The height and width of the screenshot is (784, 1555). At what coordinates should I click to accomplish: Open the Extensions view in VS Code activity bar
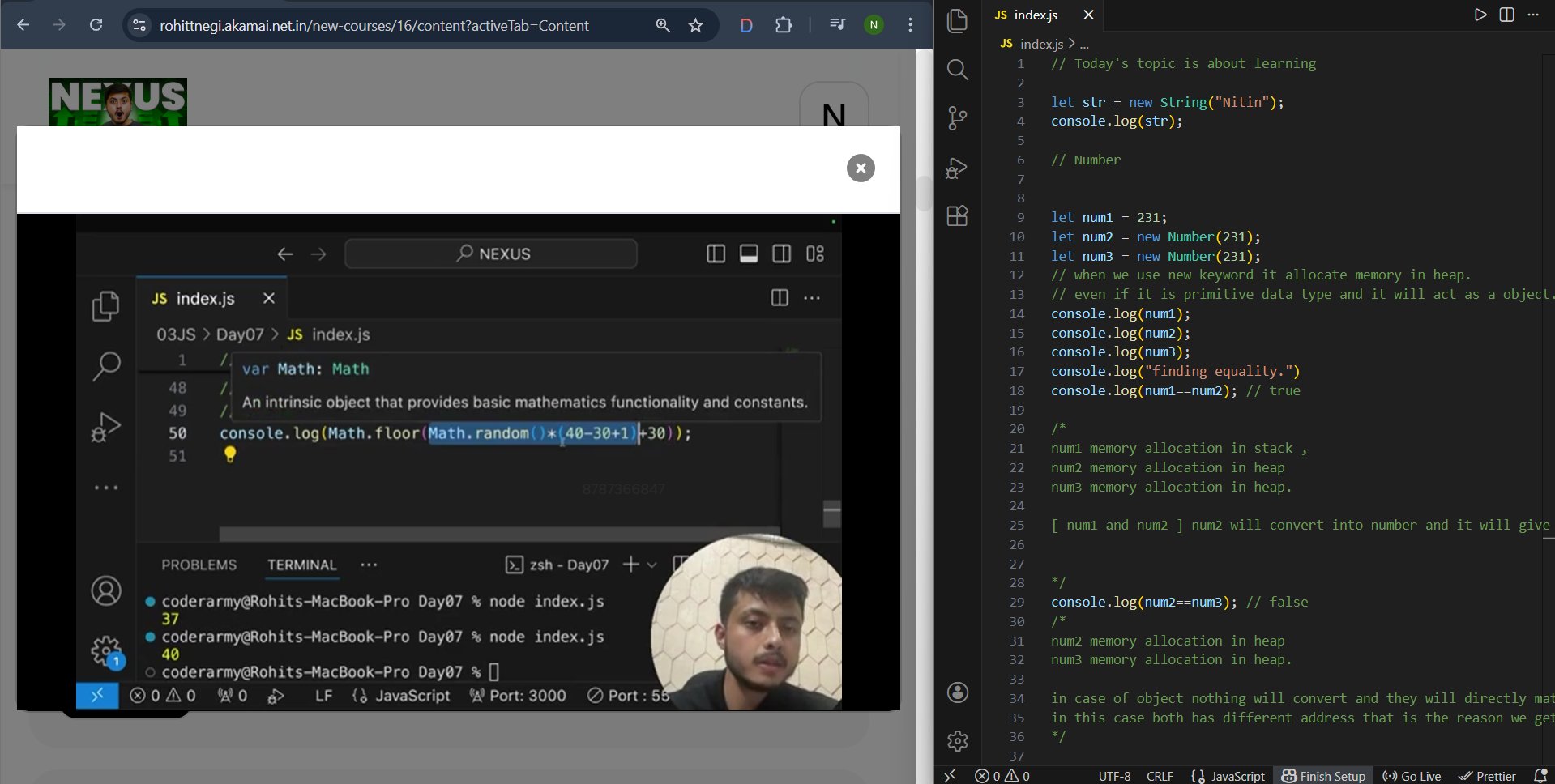pyautogui.click(x=957, y=216)
